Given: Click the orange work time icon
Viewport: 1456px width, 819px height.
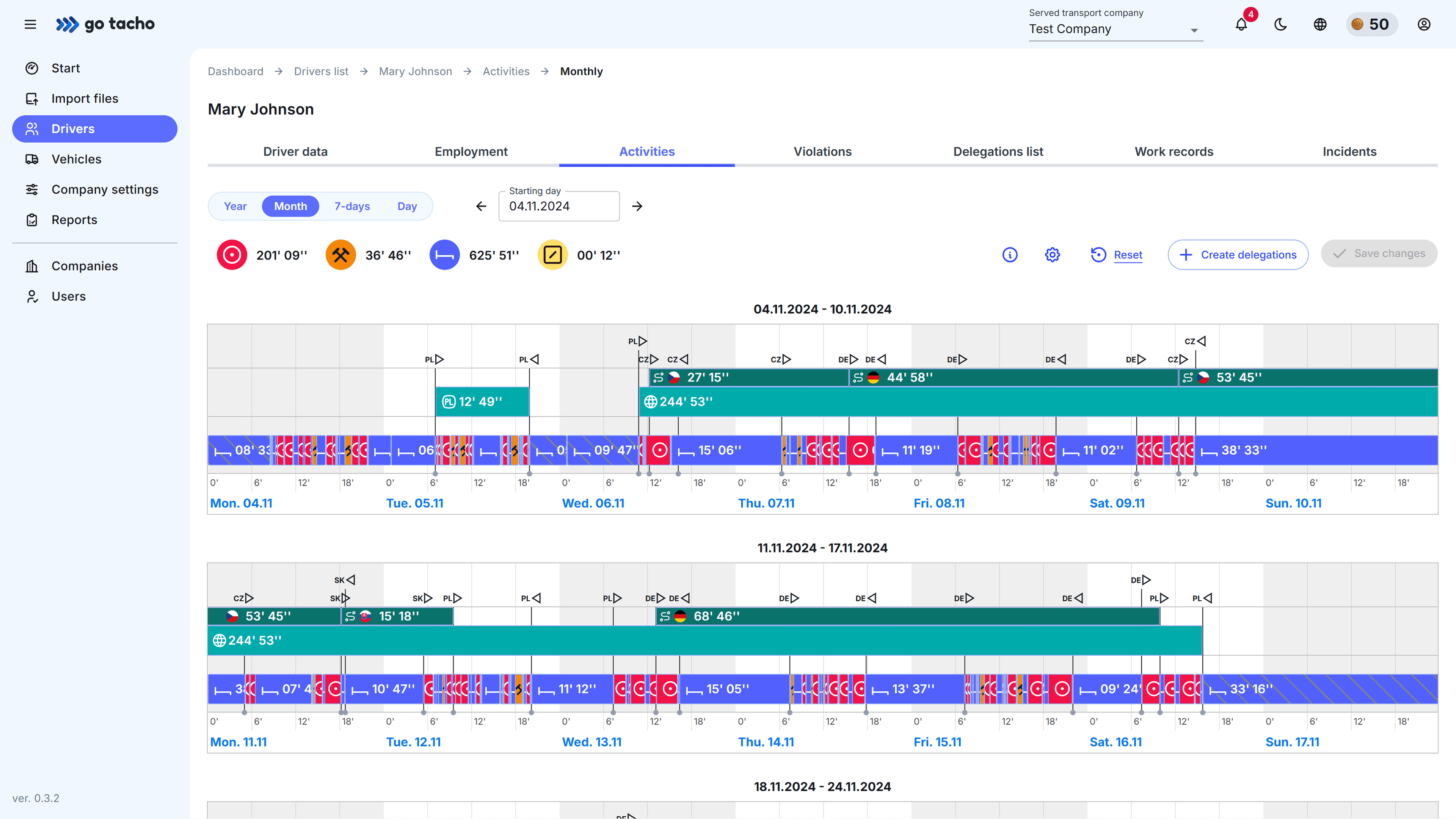Looking at the screenshot, I should click(340, 255).
